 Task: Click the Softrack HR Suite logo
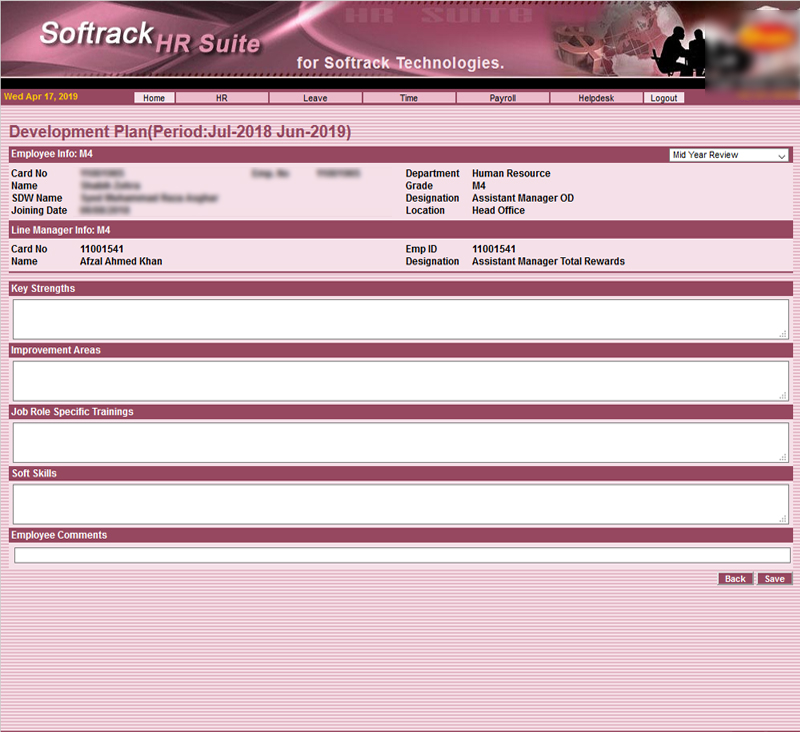150,38
